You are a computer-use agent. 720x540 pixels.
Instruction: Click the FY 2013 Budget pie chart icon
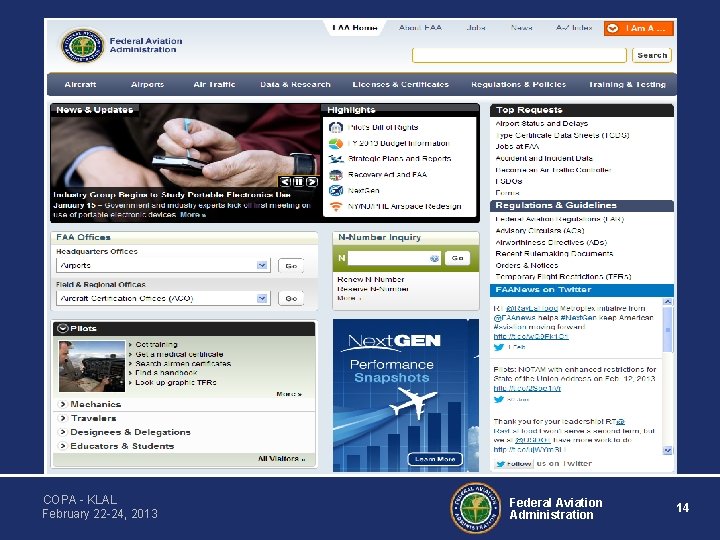tap(336, 143)
